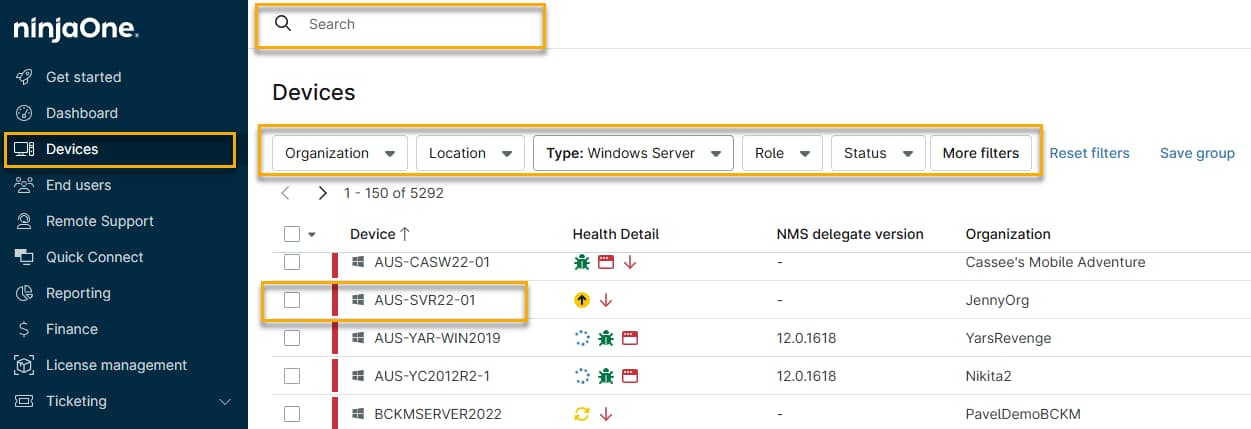
Task: Click the Get started rocket icon
Action: (25, 77)
